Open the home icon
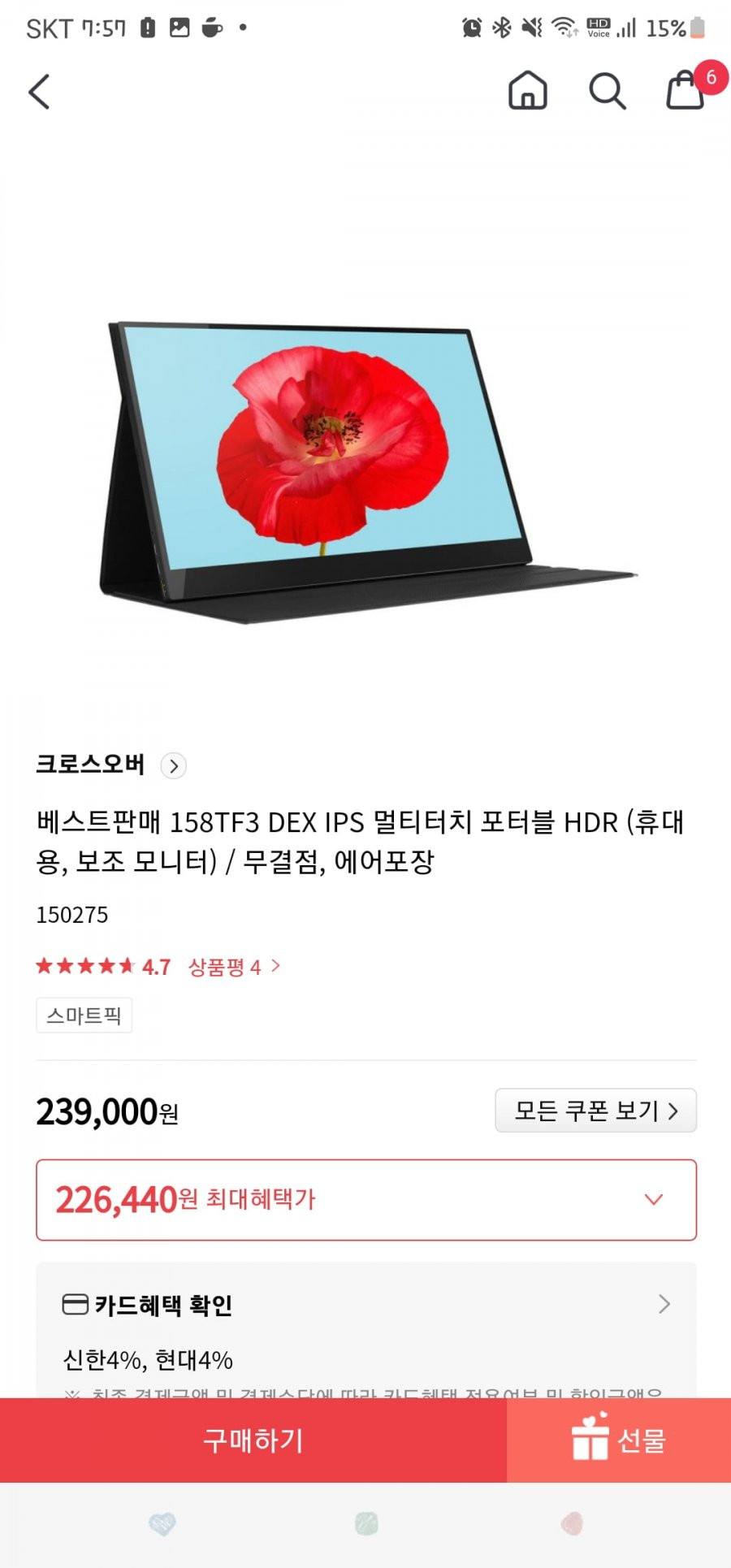 527,89
